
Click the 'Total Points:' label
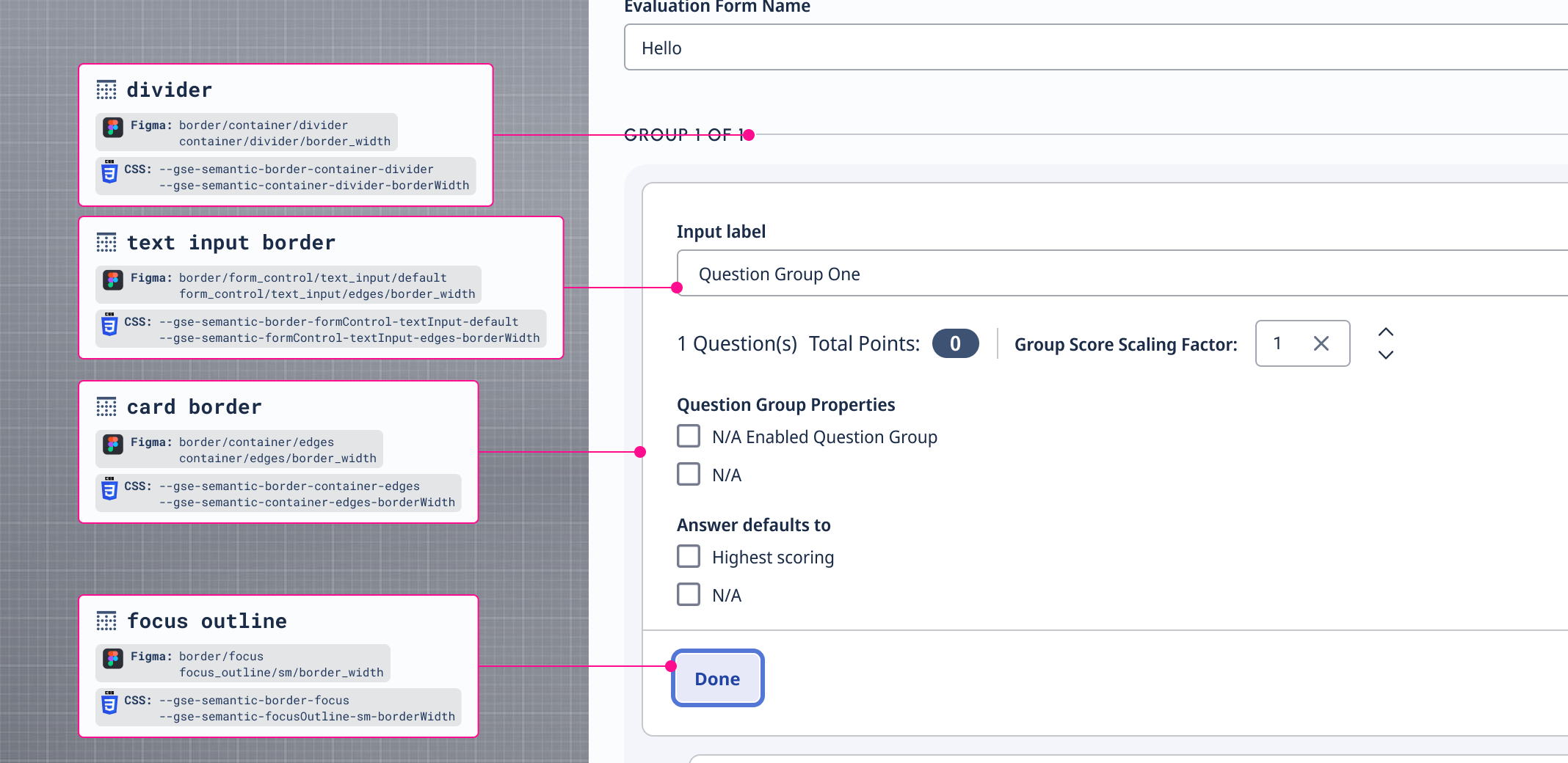(x=864, y=343)
